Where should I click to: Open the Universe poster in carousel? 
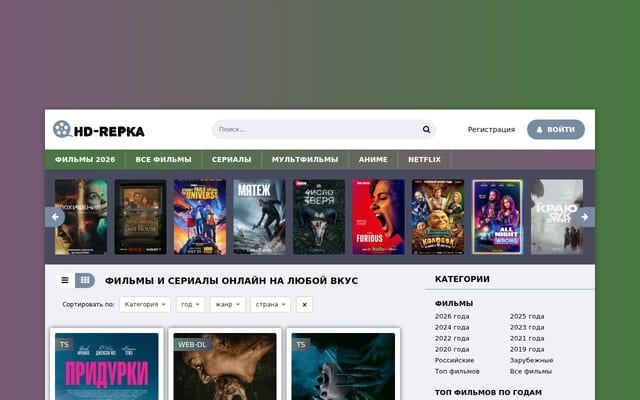click(200, 217)
